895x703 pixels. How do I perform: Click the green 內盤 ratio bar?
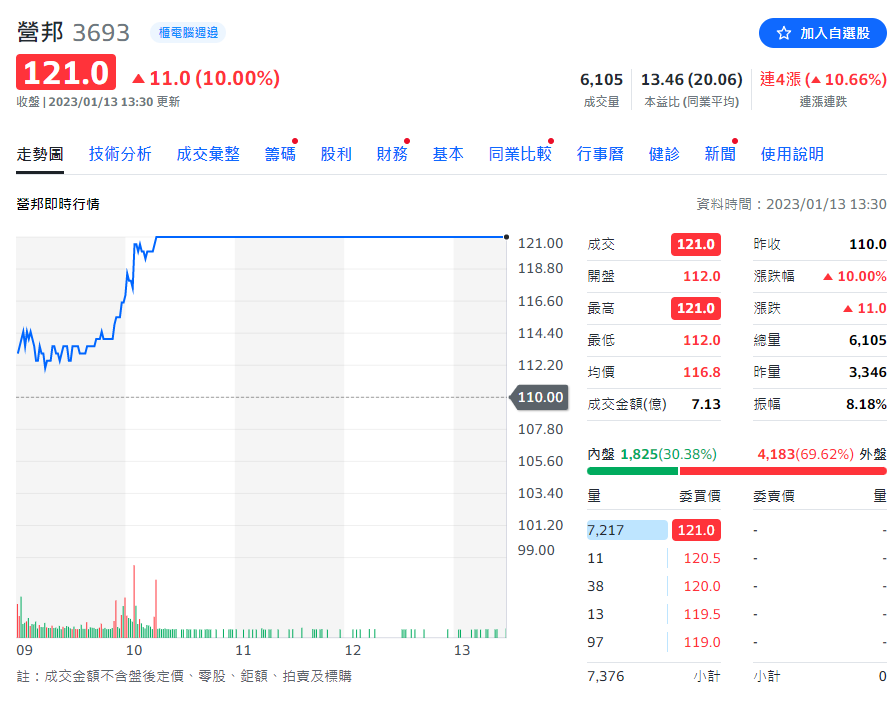tap(632, 471)
